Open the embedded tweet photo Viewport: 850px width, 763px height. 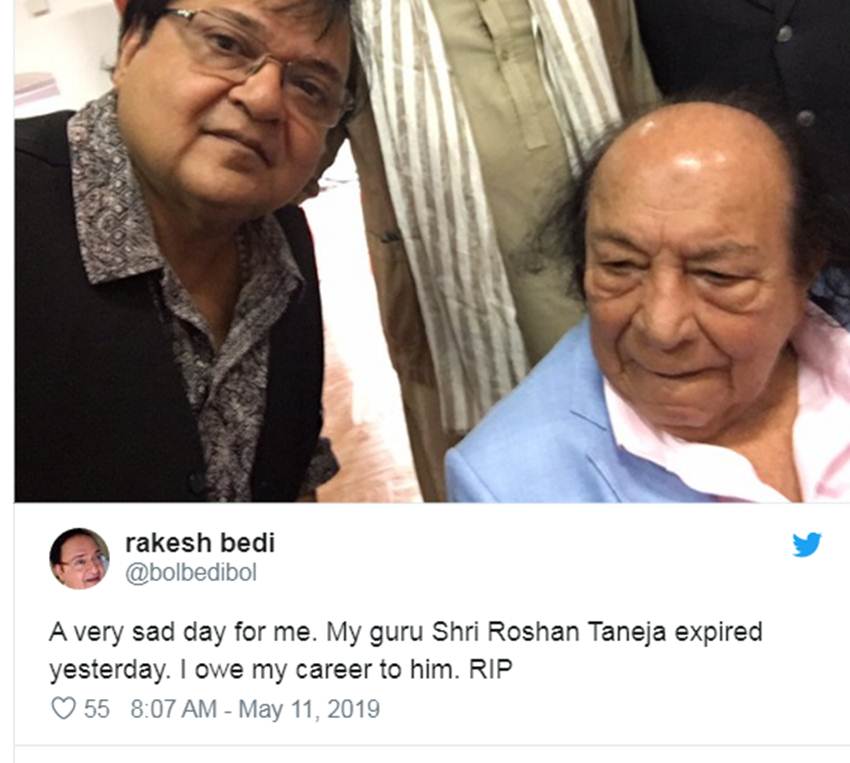[x=432, y=250]
